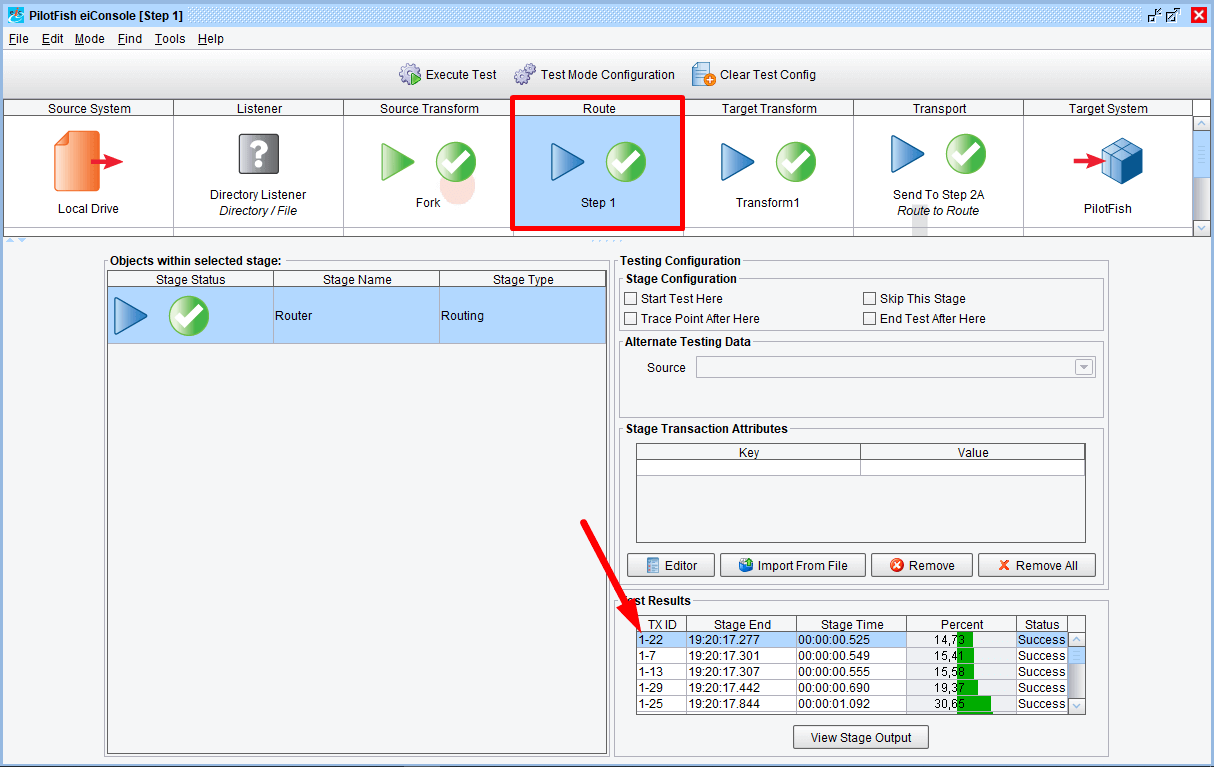Click the Stage Type column header
1214x767 pixels.
tap(523, 280)
